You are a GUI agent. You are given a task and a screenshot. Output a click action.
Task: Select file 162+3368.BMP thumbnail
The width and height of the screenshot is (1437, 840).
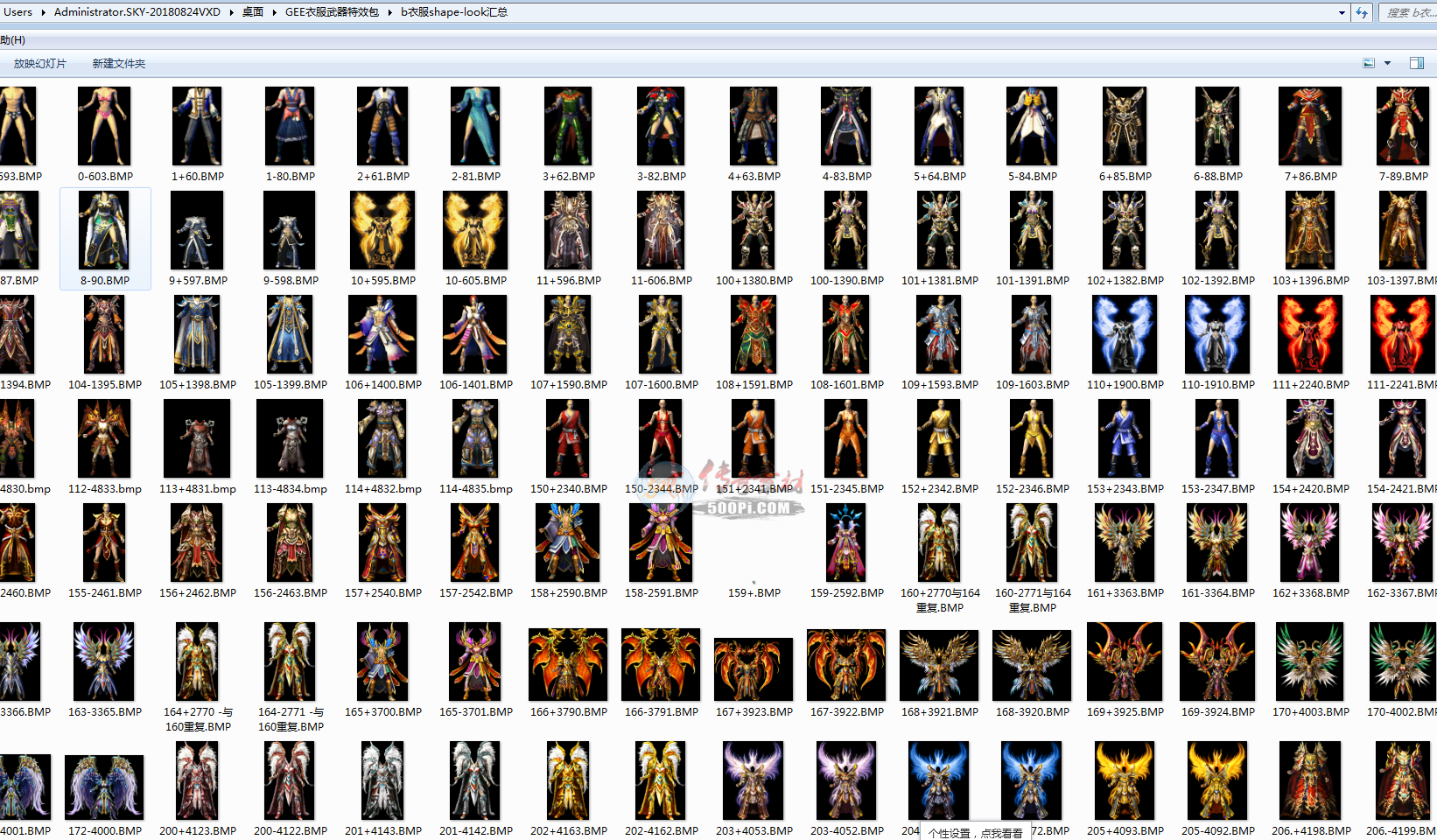pyautogui.click(x=1310, y=542)
